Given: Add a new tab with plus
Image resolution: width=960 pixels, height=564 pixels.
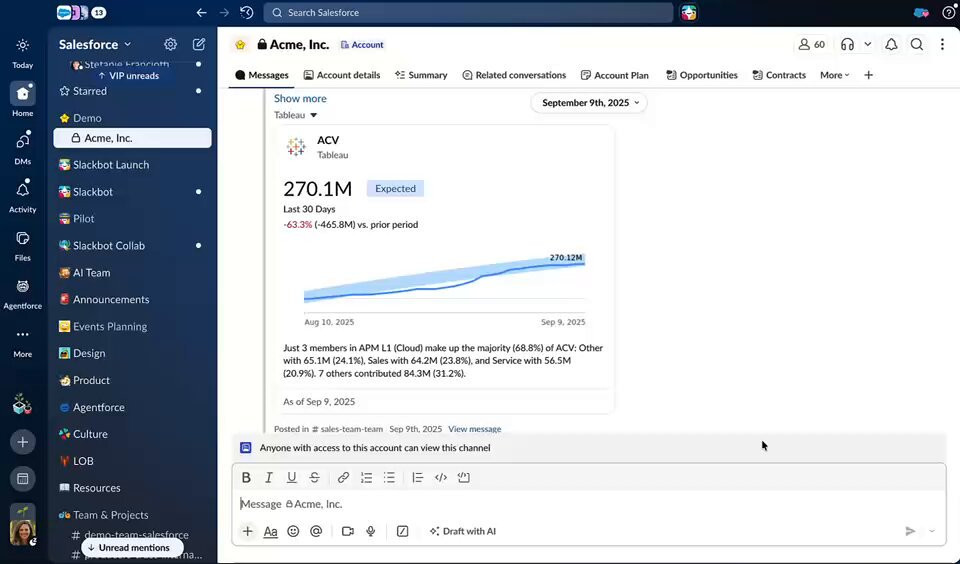Looking at the screenshot, I should coord(868,75).
